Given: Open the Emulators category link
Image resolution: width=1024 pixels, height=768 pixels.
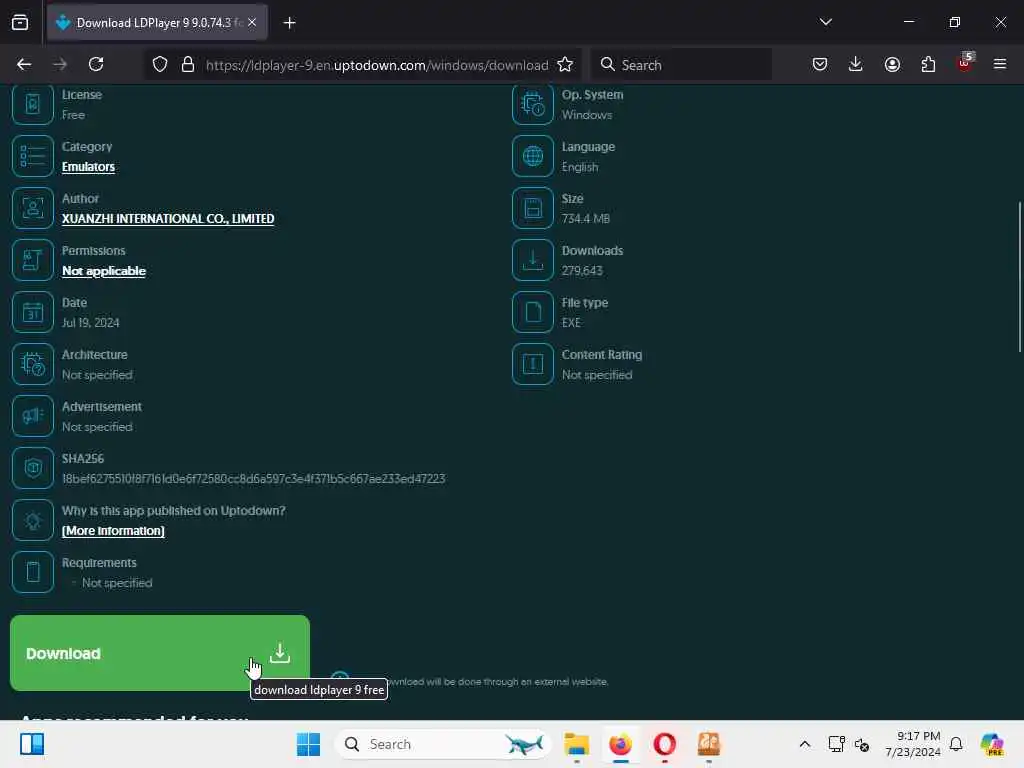Looking at the screenshot, I should 88,167.
